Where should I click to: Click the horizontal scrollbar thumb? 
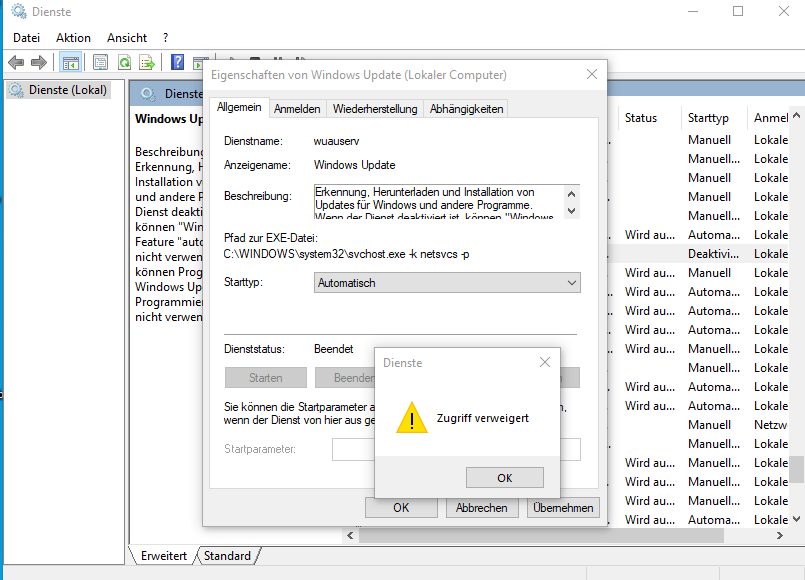[x=541, y=535]
